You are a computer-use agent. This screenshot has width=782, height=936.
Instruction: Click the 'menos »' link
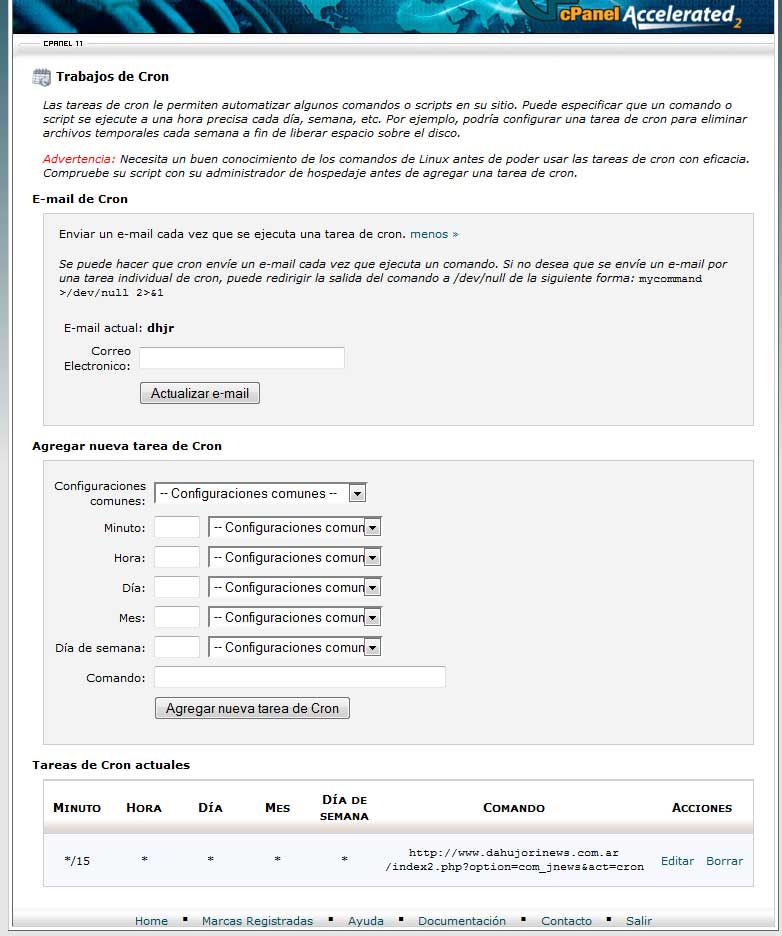pos(434,234)
